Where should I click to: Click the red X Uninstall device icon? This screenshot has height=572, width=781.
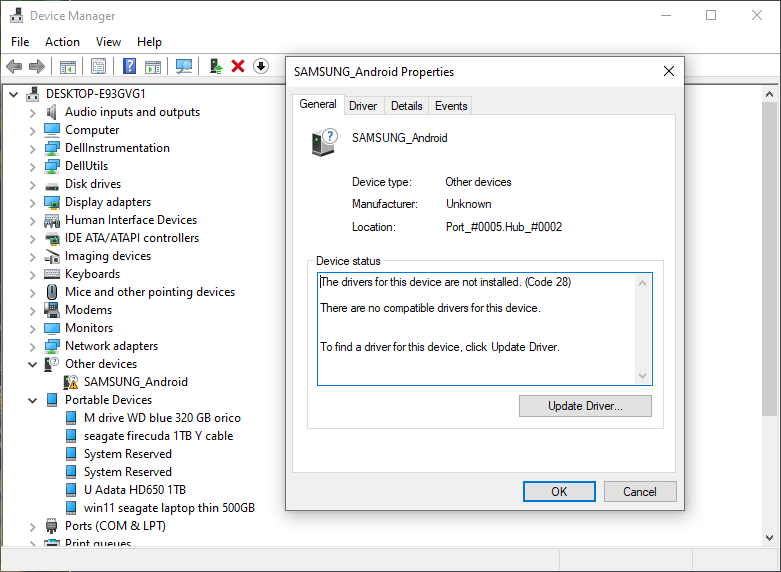pyautogui.click(x=238, y=66)
